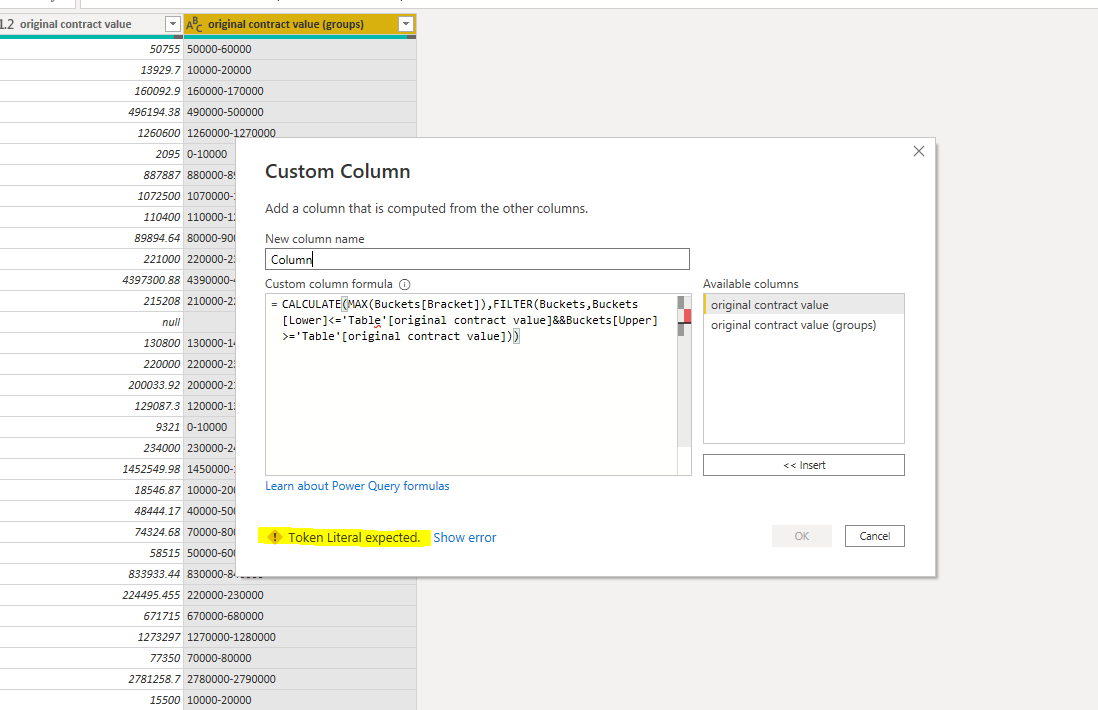Select 'original contract value' in Available columns
Viewport: 1098px width, 710px height.
click(x=804, y=305)
